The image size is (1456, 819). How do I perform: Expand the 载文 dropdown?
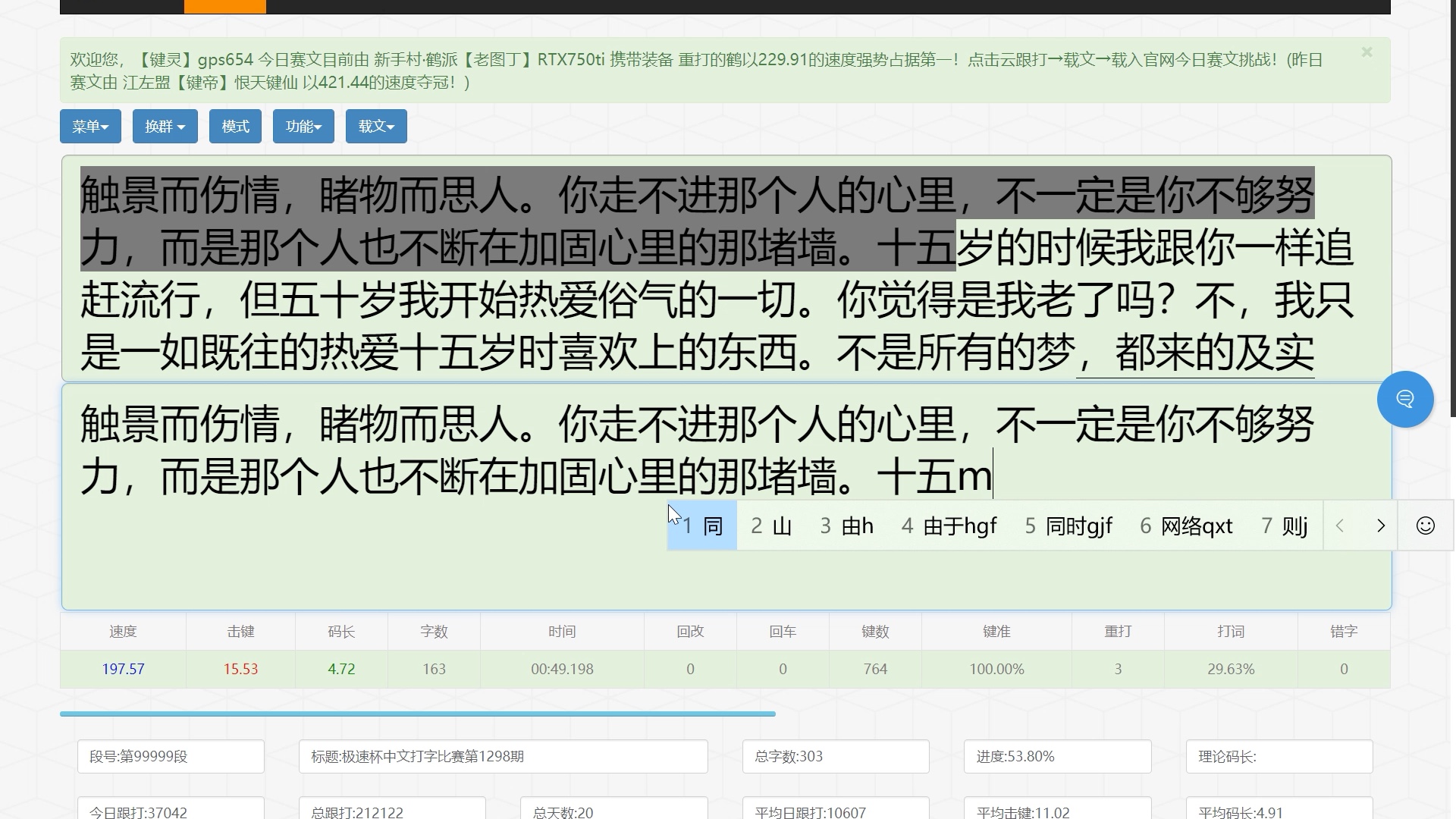376,126
